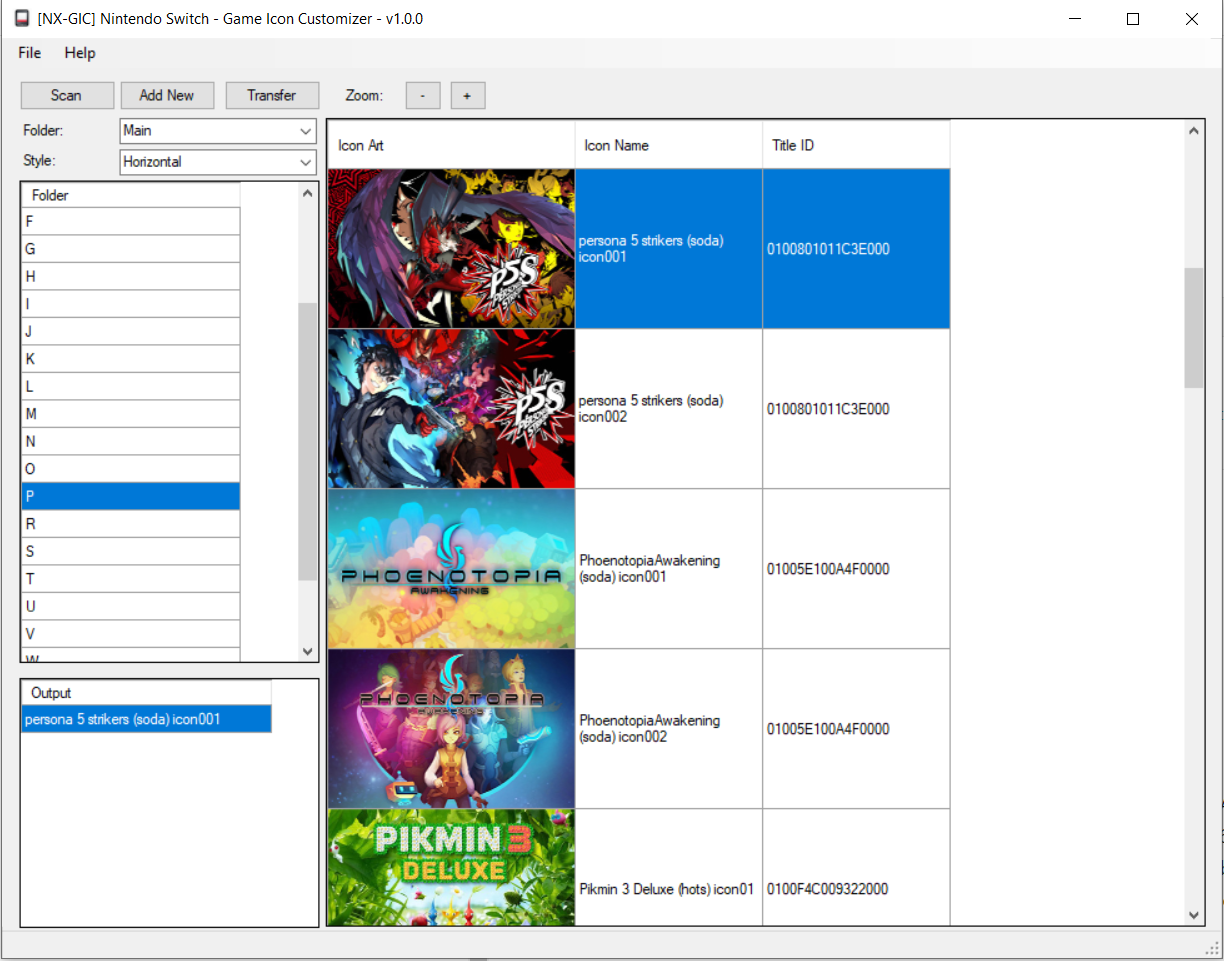Click the Add New button

[x=167, y=95]
